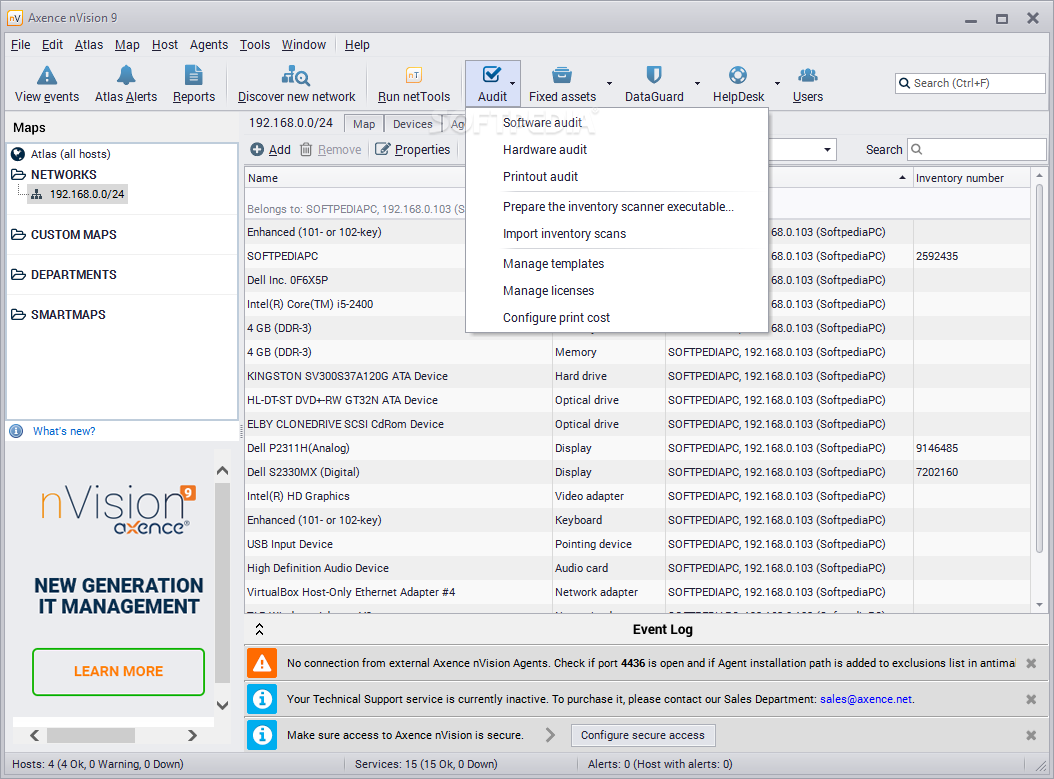Open Properties of selected asset

click(412, 149)
